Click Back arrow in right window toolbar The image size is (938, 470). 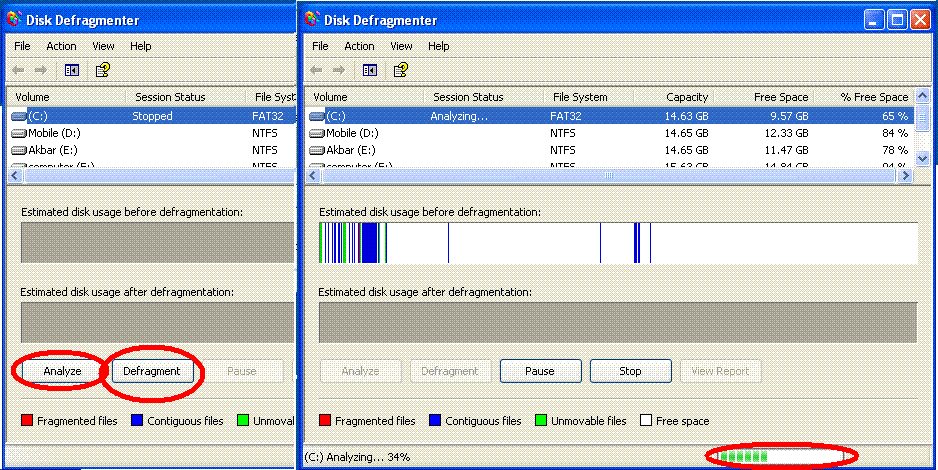316,71
